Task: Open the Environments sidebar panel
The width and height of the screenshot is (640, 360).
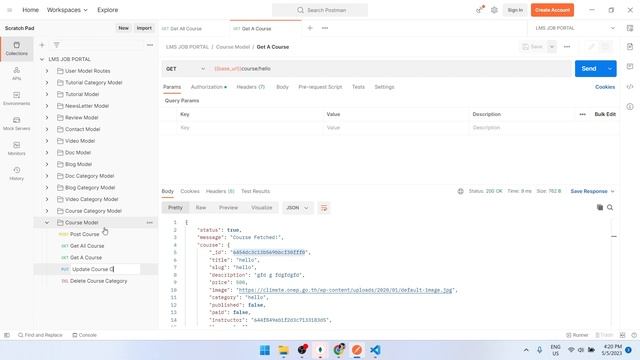Action: click(16, 98)
